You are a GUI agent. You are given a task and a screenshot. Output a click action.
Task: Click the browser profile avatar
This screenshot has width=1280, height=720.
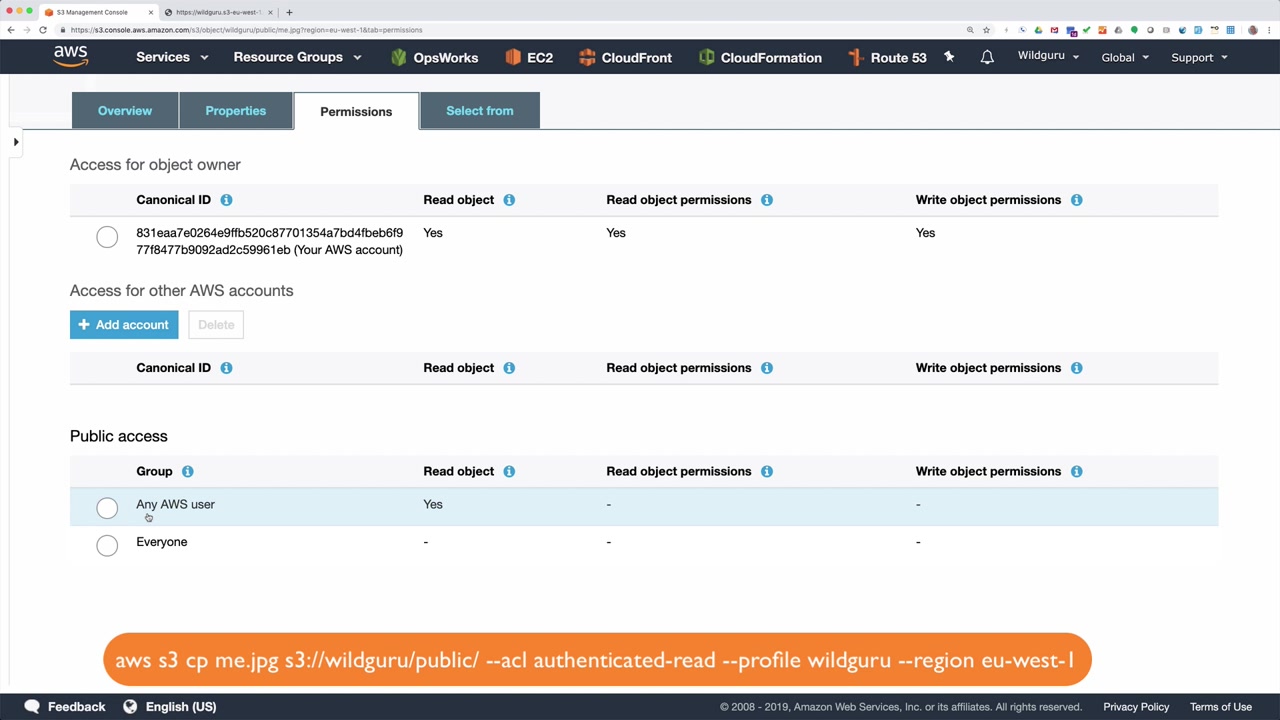pos(1252,30)
